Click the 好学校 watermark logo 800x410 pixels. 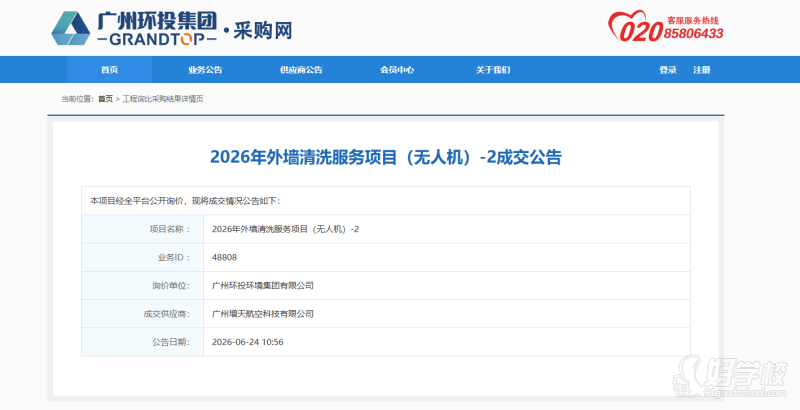tap(730, 378)
